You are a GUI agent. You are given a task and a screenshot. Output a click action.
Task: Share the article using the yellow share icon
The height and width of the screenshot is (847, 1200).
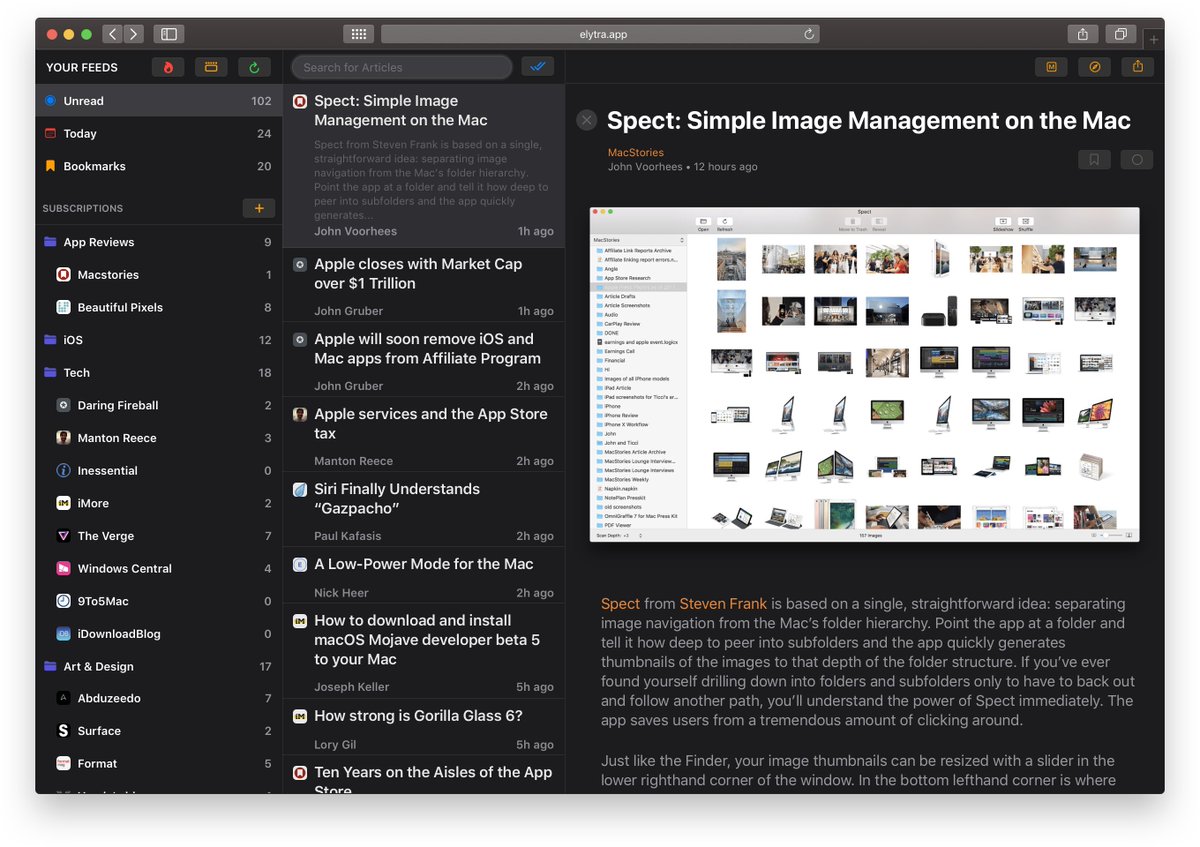(1138, 67)
